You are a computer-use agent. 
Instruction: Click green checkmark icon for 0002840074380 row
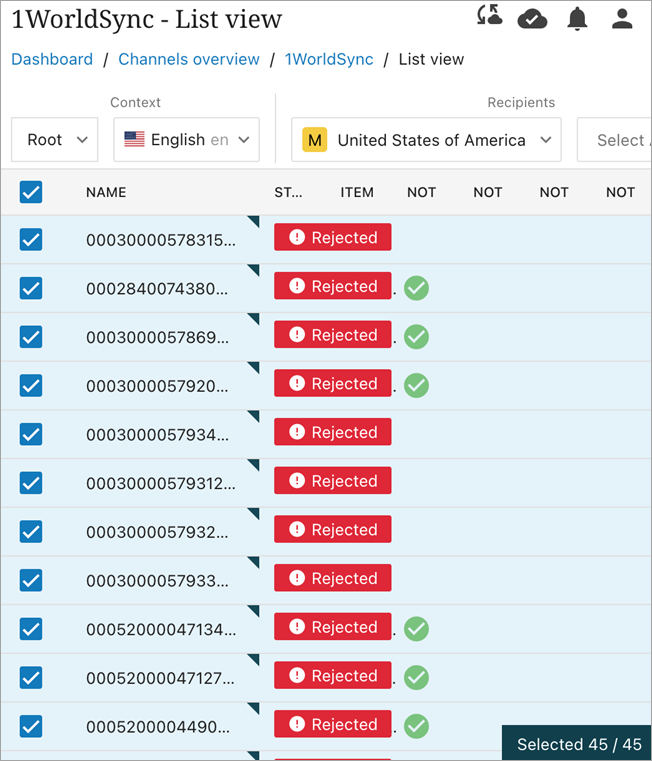(x=417, y=288)
